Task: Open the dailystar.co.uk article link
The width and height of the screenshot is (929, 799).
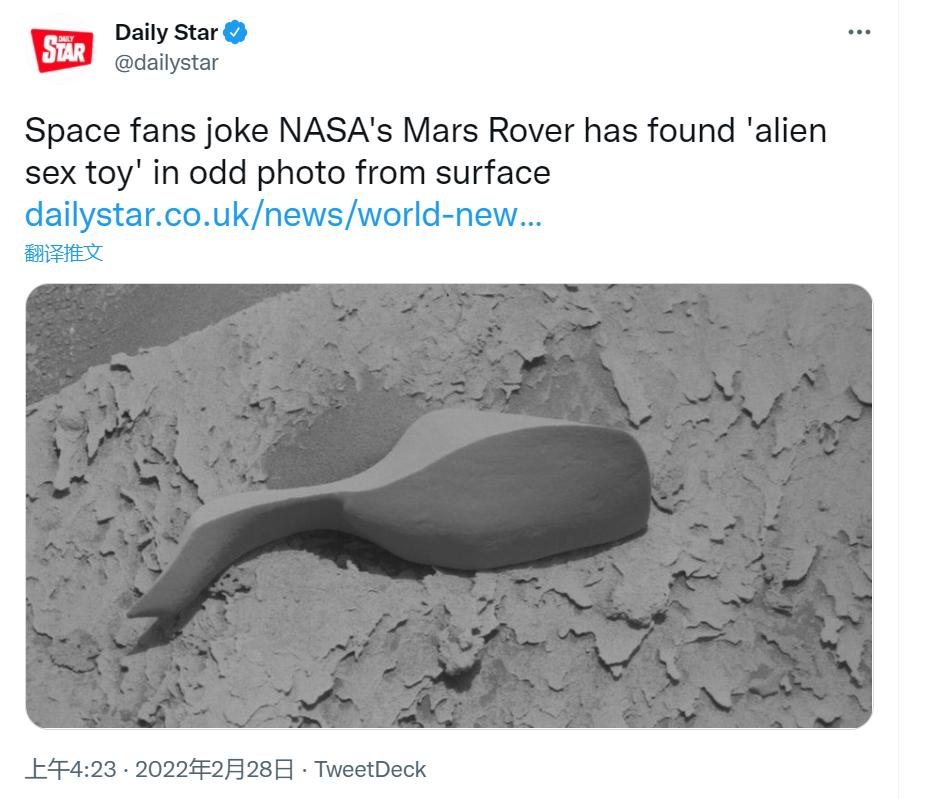Action: 284,214
